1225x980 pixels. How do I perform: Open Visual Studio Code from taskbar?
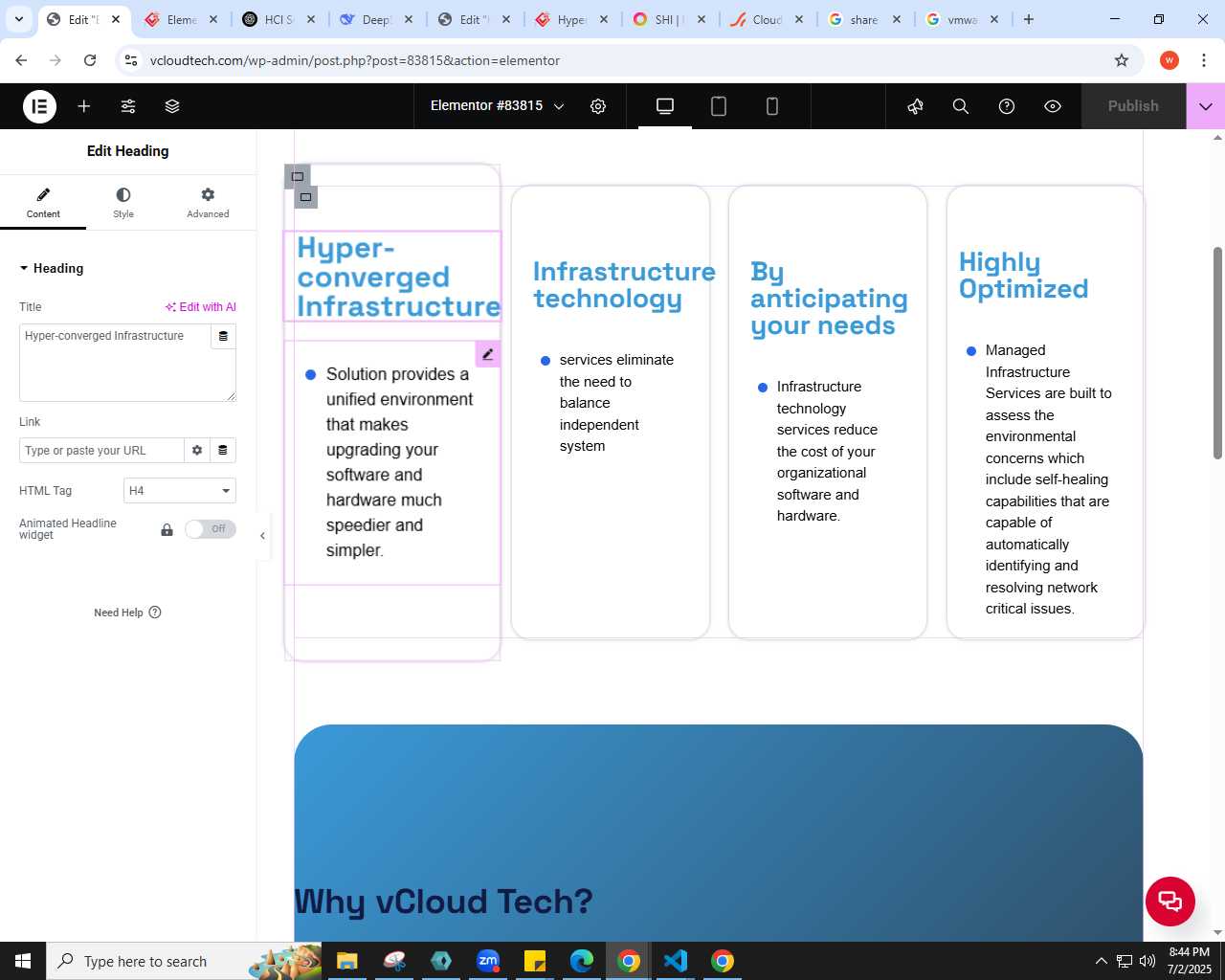click(676, 961)
